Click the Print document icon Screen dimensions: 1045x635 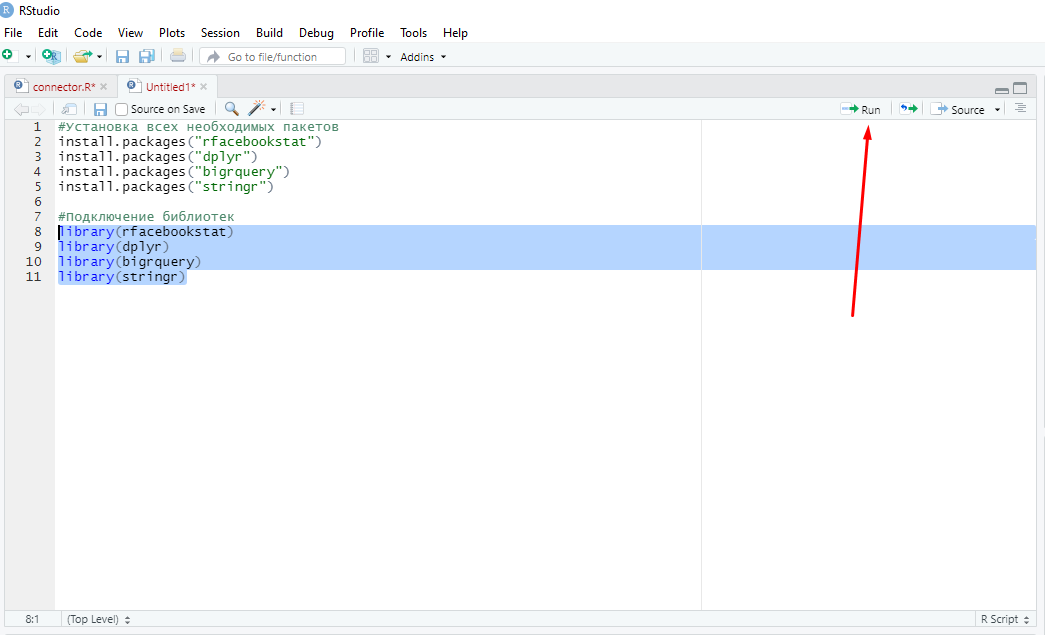click(x=177, y=56)
